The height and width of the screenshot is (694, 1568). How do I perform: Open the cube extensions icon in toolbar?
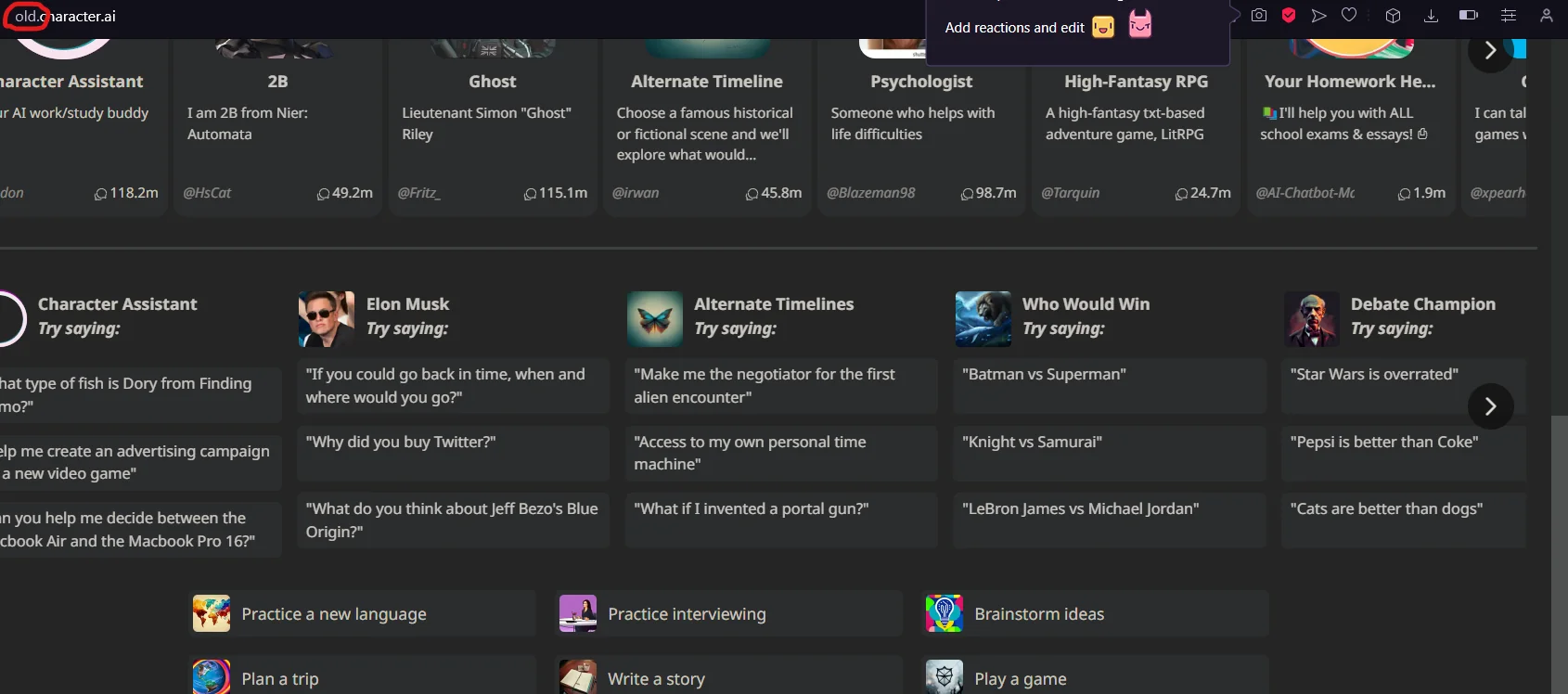(1393, 16)
